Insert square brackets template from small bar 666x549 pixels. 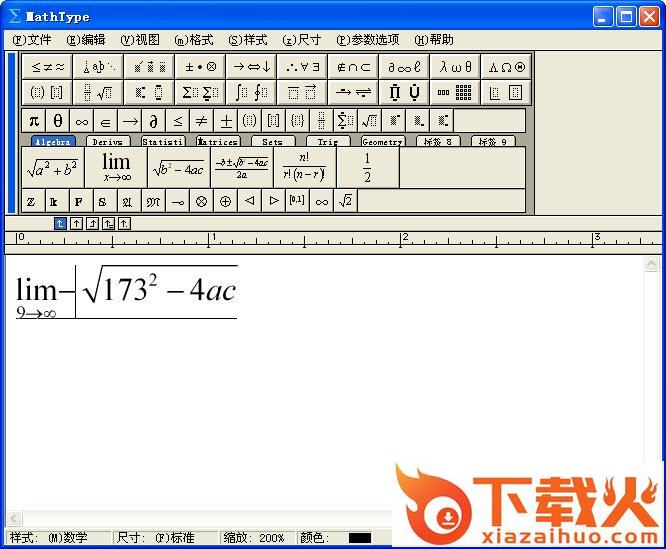tap(274, 121)
